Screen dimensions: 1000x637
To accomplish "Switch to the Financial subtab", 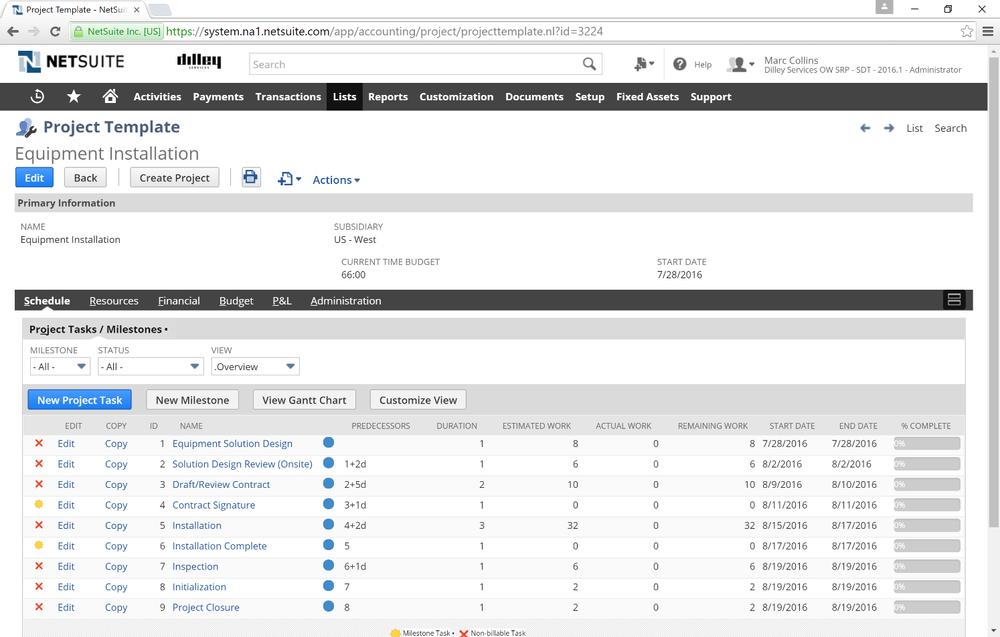I will [179, 300].
